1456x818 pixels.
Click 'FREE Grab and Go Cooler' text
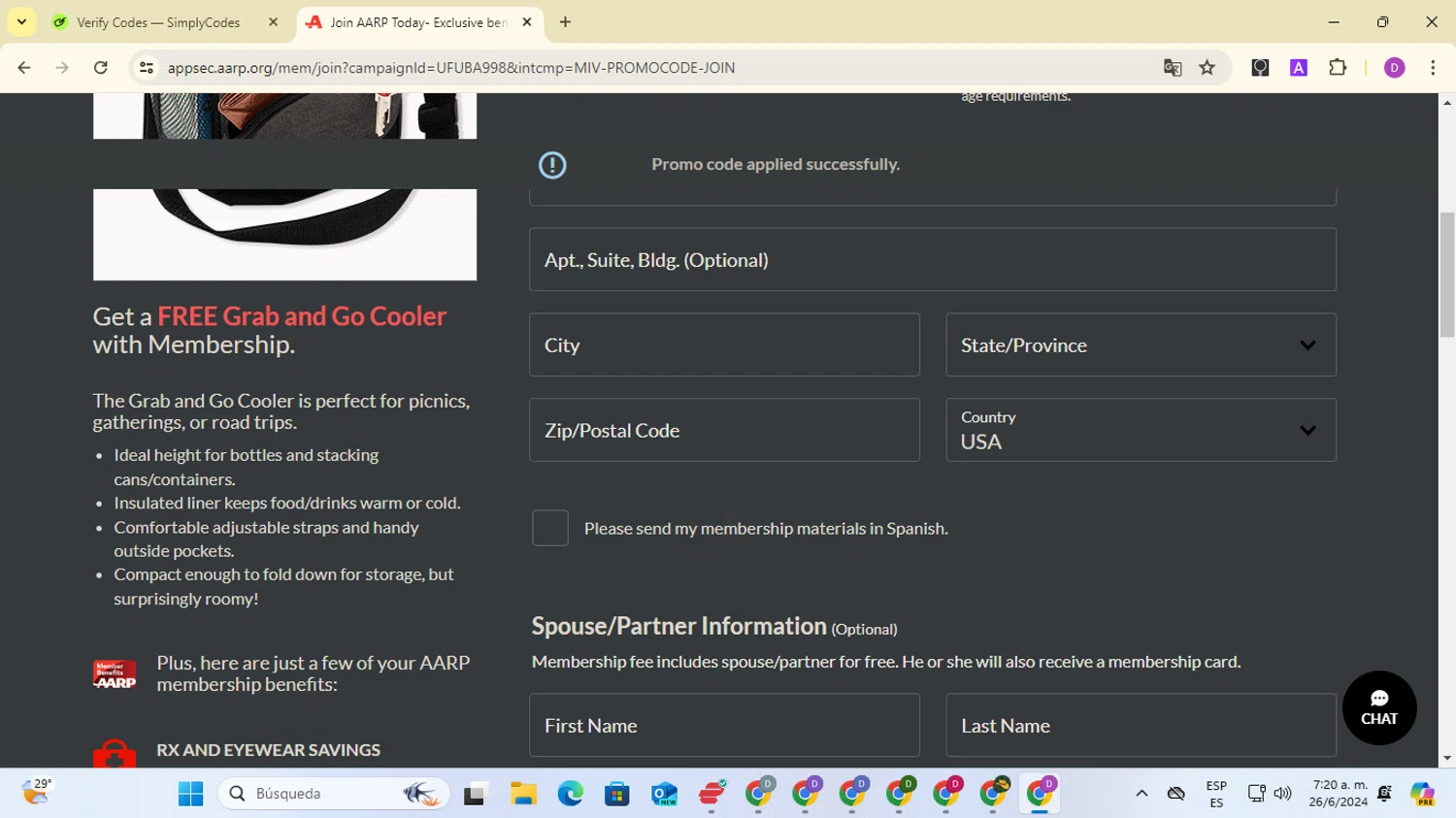[x=302, y=316]
